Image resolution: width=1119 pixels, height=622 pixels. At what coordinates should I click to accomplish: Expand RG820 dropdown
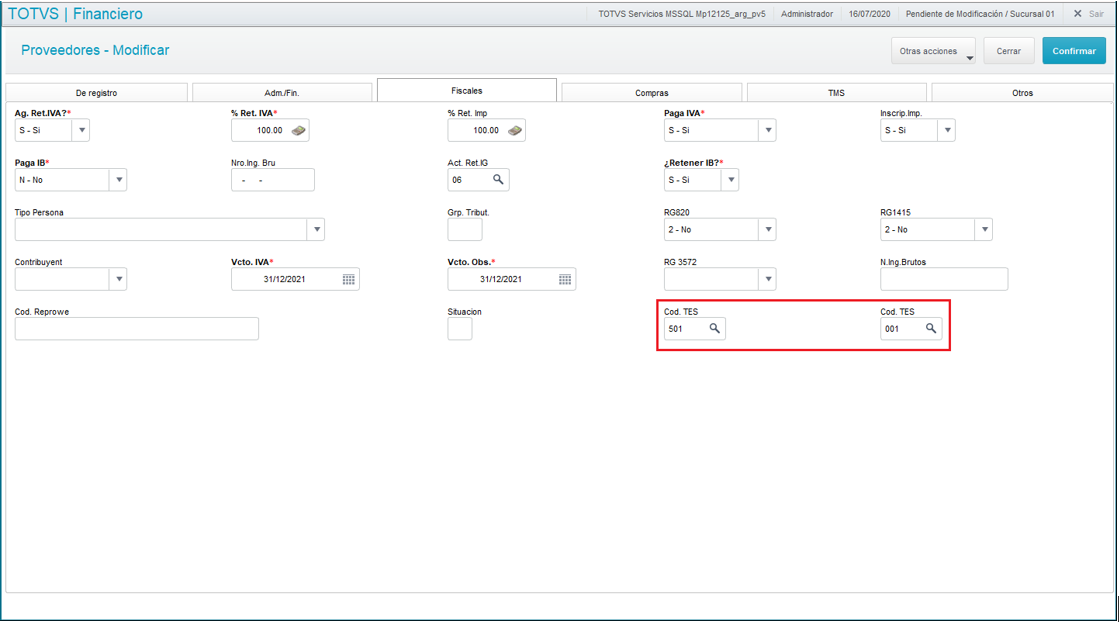click(768, 230)
